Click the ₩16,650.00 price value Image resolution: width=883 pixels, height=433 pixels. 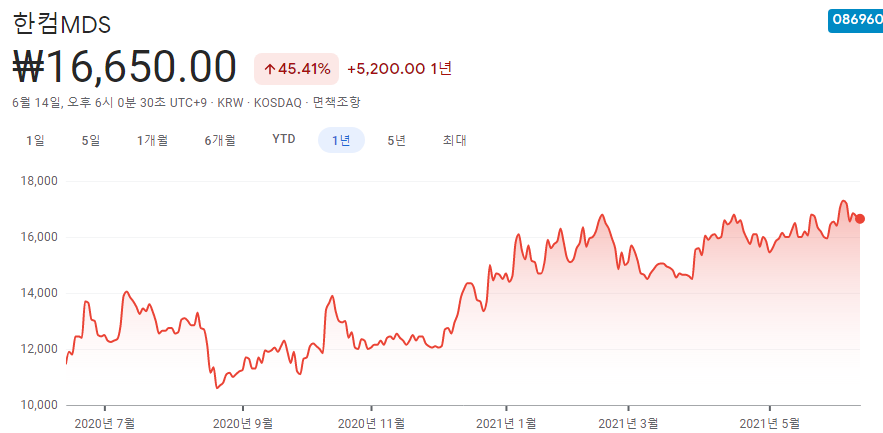point(124,68)
